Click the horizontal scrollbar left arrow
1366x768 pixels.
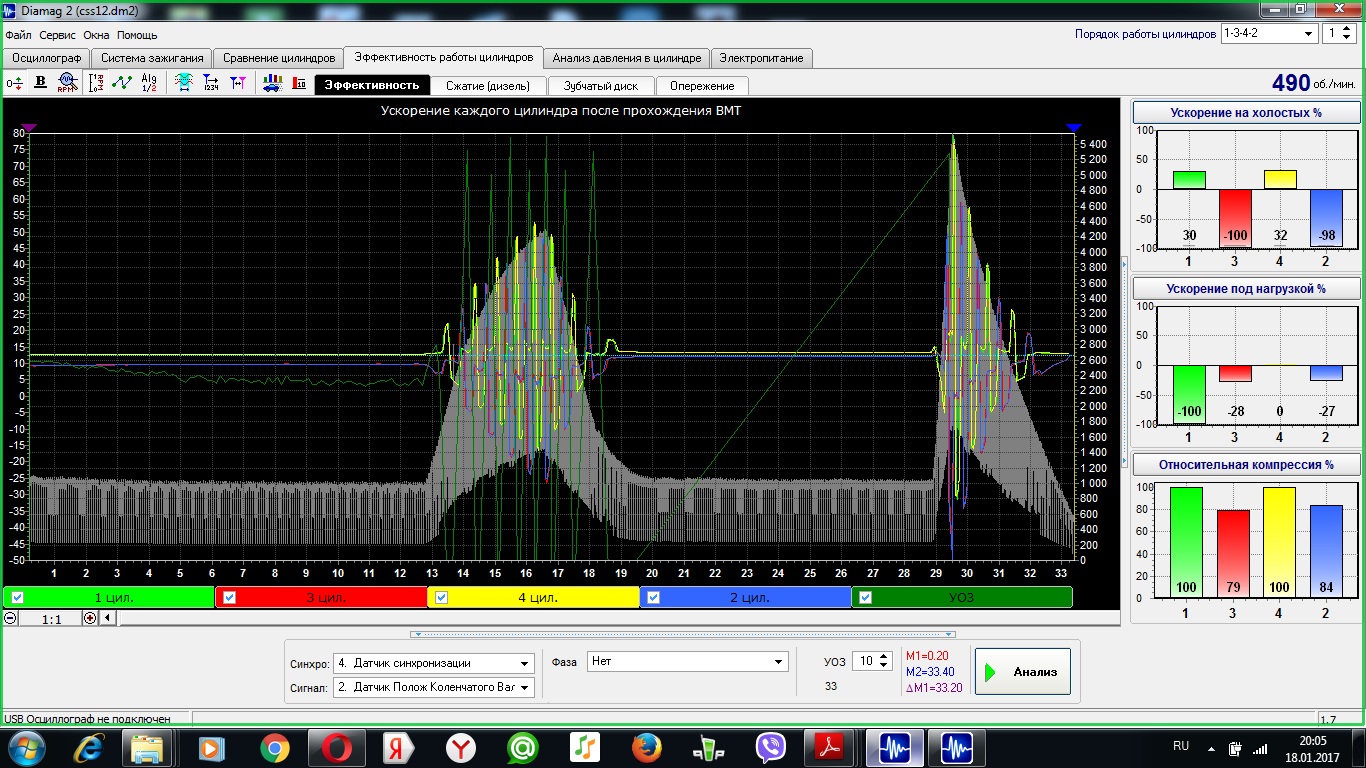coord(108,618)
